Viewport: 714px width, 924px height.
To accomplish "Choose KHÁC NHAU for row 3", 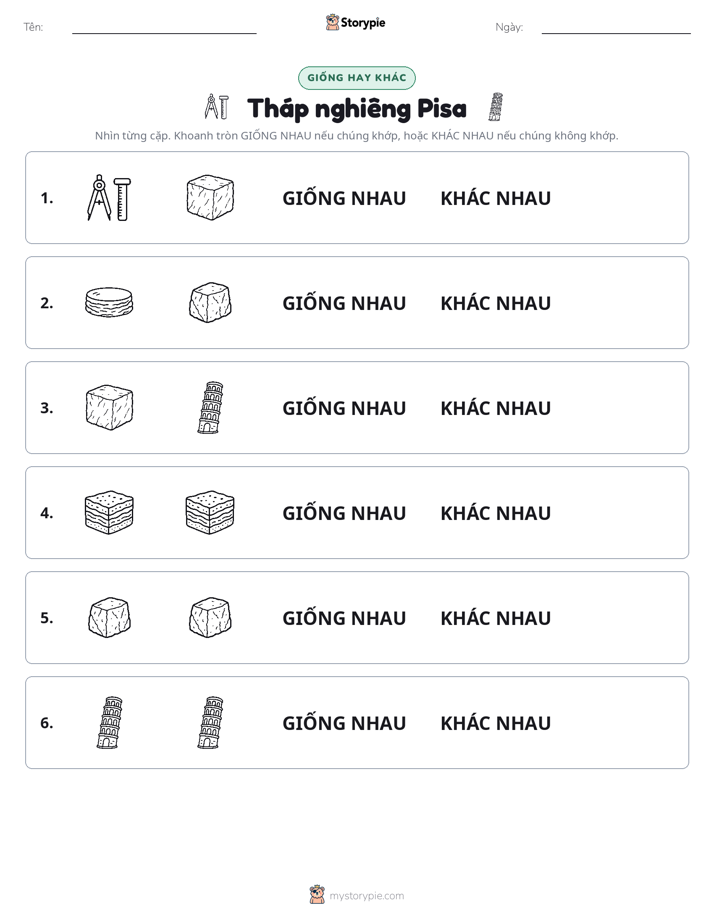I will (495, 408).
